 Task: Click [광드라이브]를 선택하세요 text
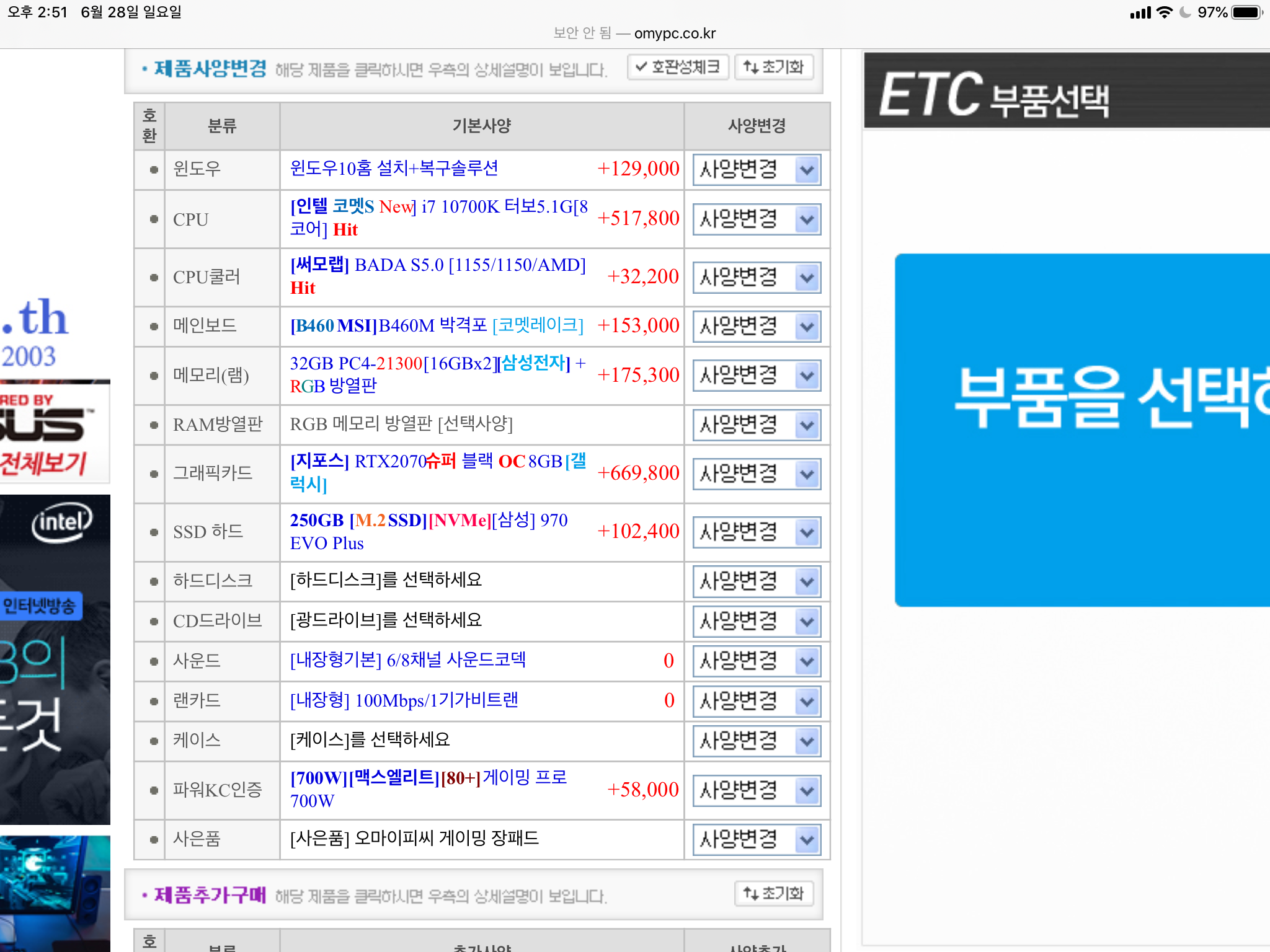386,620
